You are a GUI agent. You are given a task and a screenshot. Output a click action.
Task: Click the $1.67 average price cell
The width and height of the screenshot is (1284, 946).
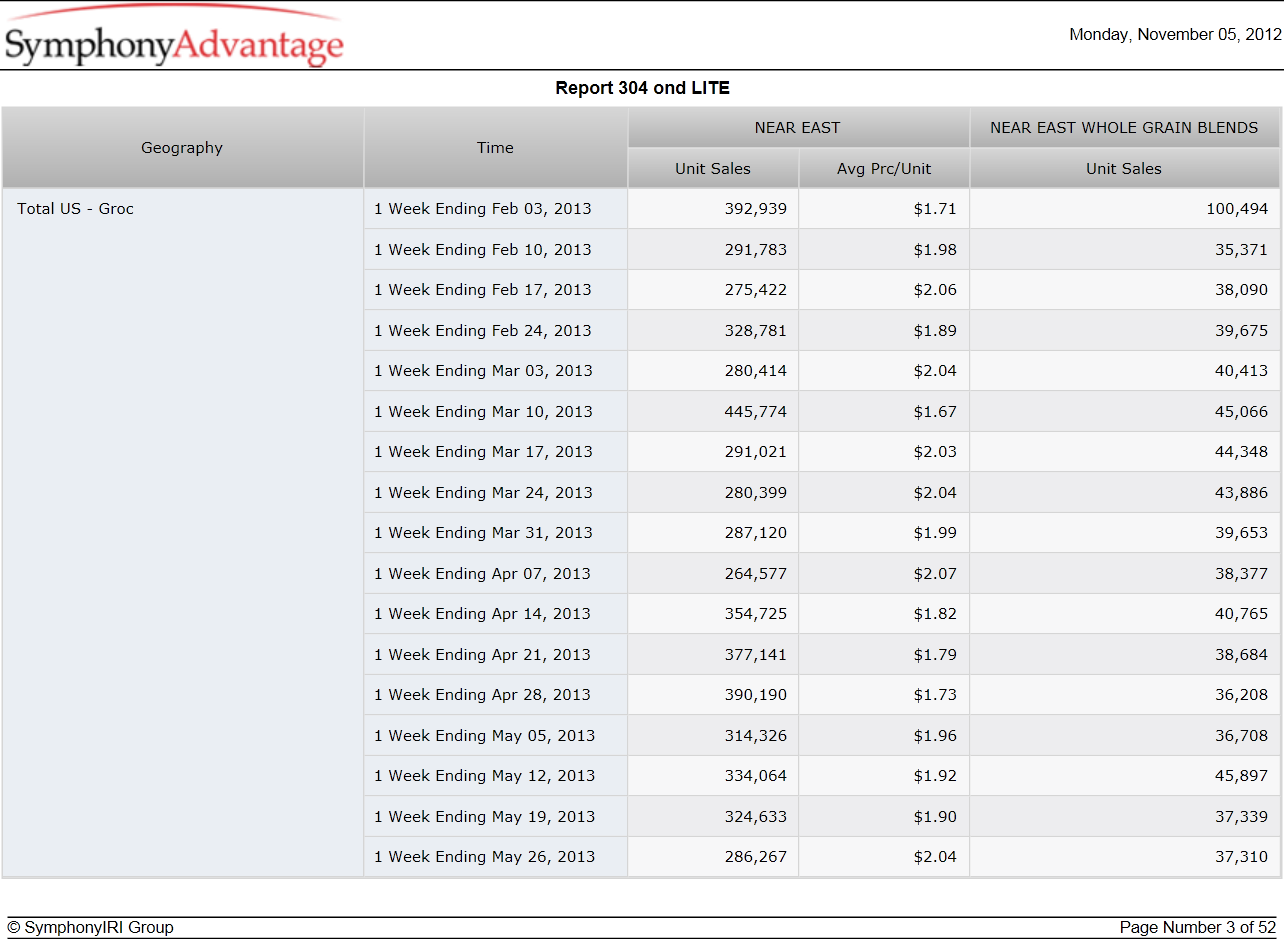(935, 412)
